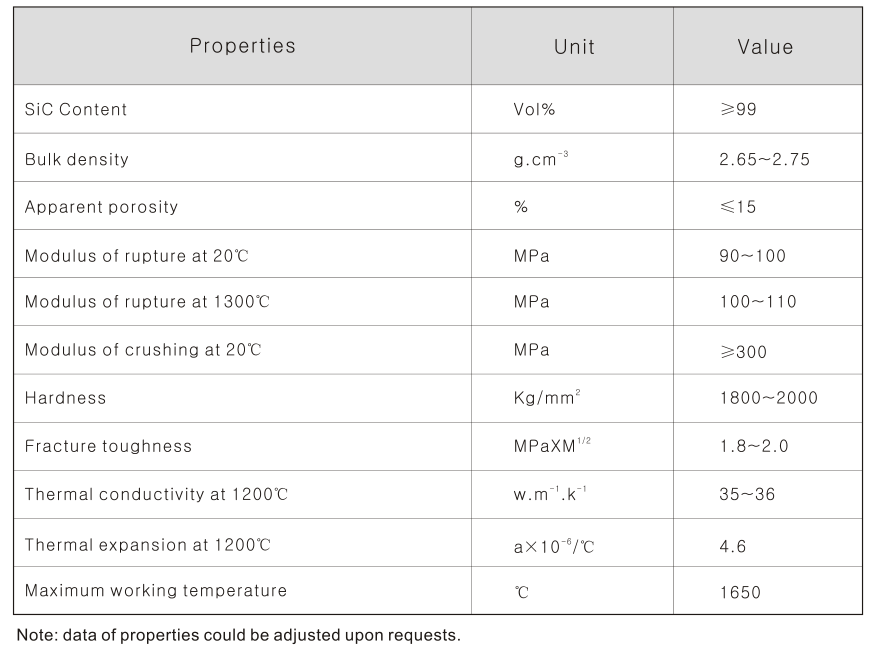874x669 pixels.
Task: Click the Apparent porosity label
Action: (x=101, y=207)
